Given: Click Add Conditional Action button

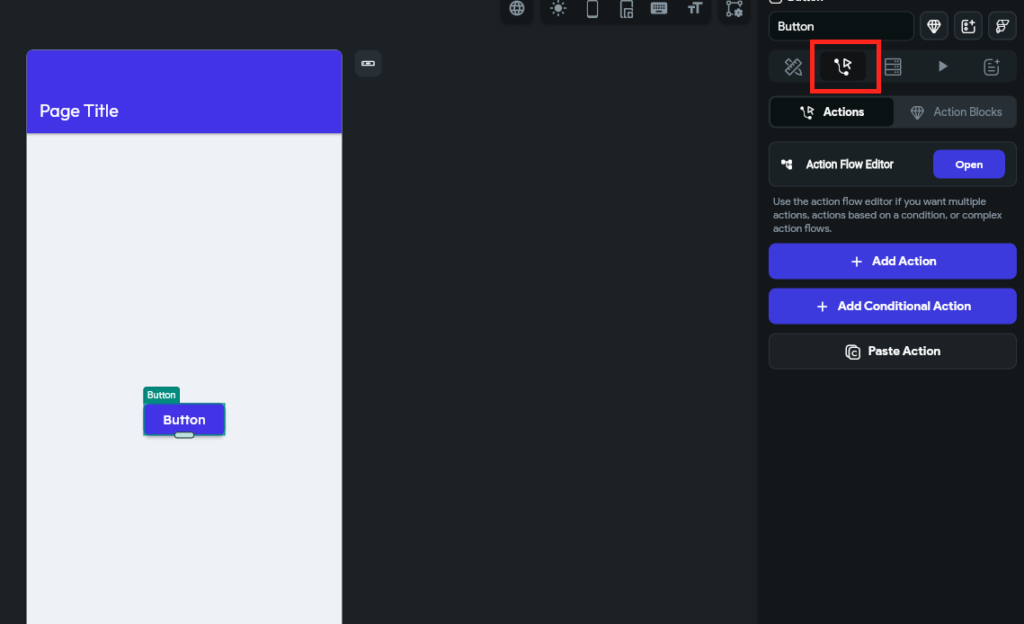Looking at the screenshot, I should tap(892, 306).
